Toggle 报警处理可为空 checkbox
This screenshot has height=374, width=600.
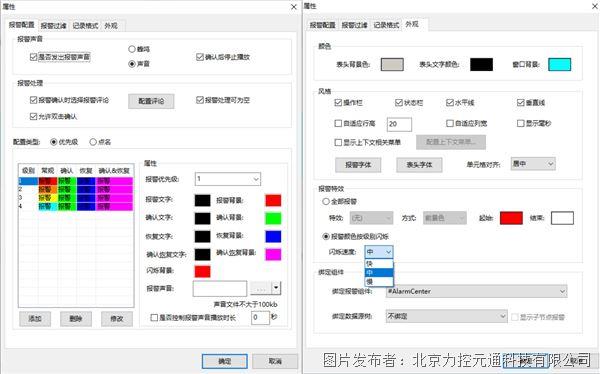pos(200,100)
